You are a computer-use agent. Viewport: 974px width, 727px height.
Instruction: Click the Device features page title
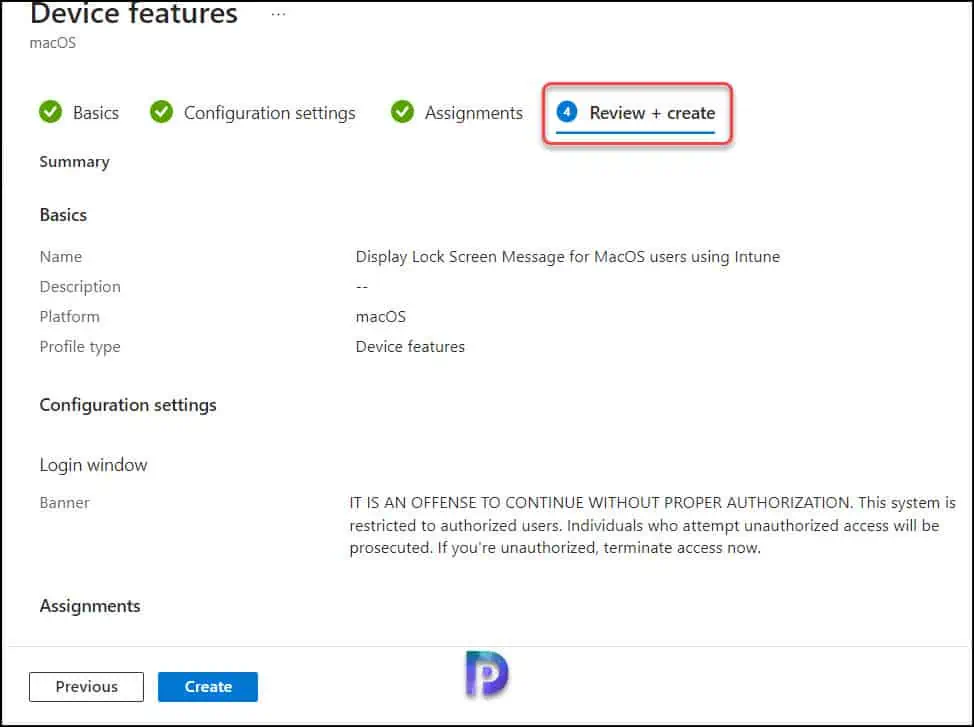coord(134,14)
